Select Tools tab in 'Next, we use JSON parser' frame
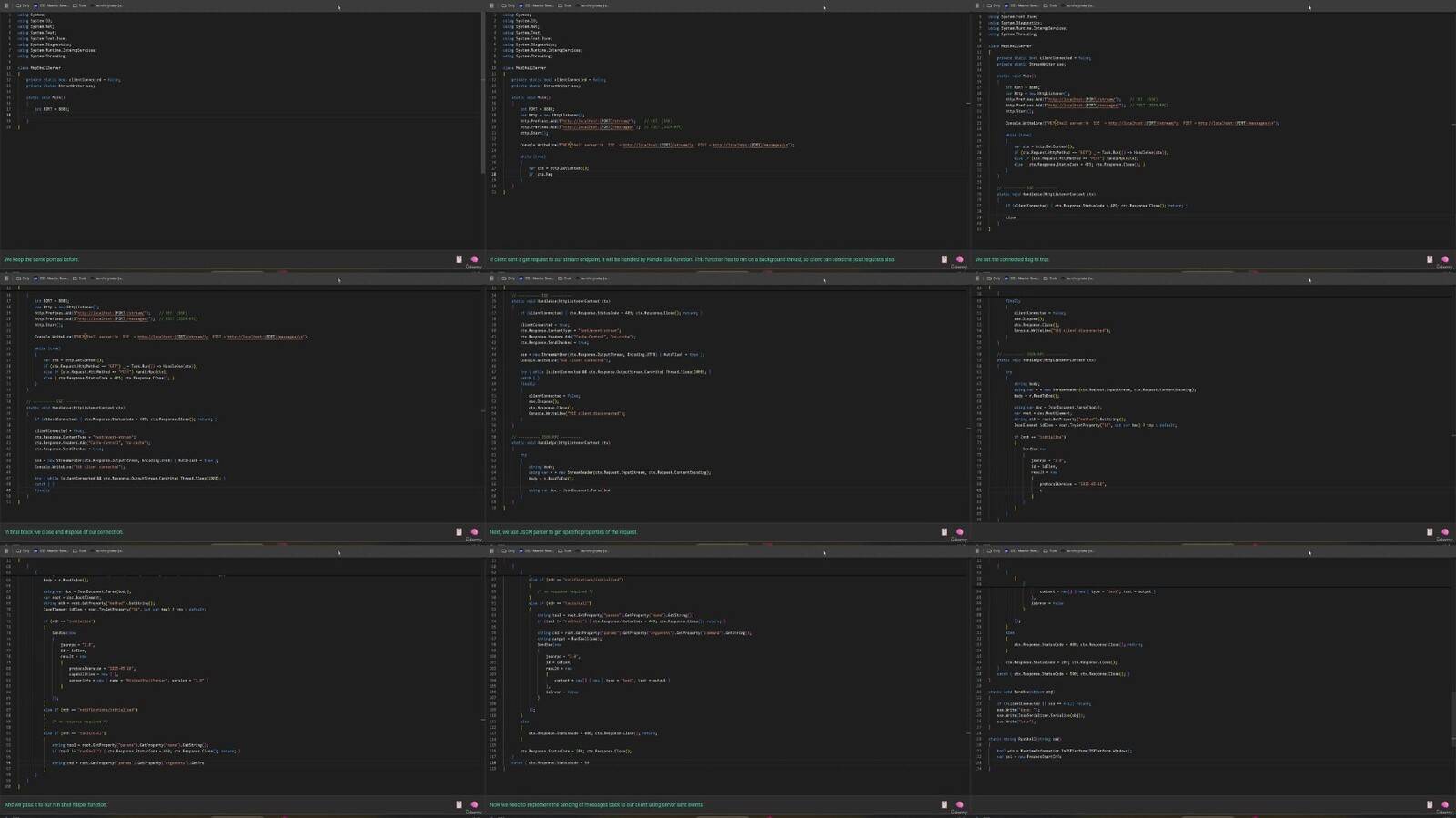Screen dimensions: 1456x818 (565, 278)
